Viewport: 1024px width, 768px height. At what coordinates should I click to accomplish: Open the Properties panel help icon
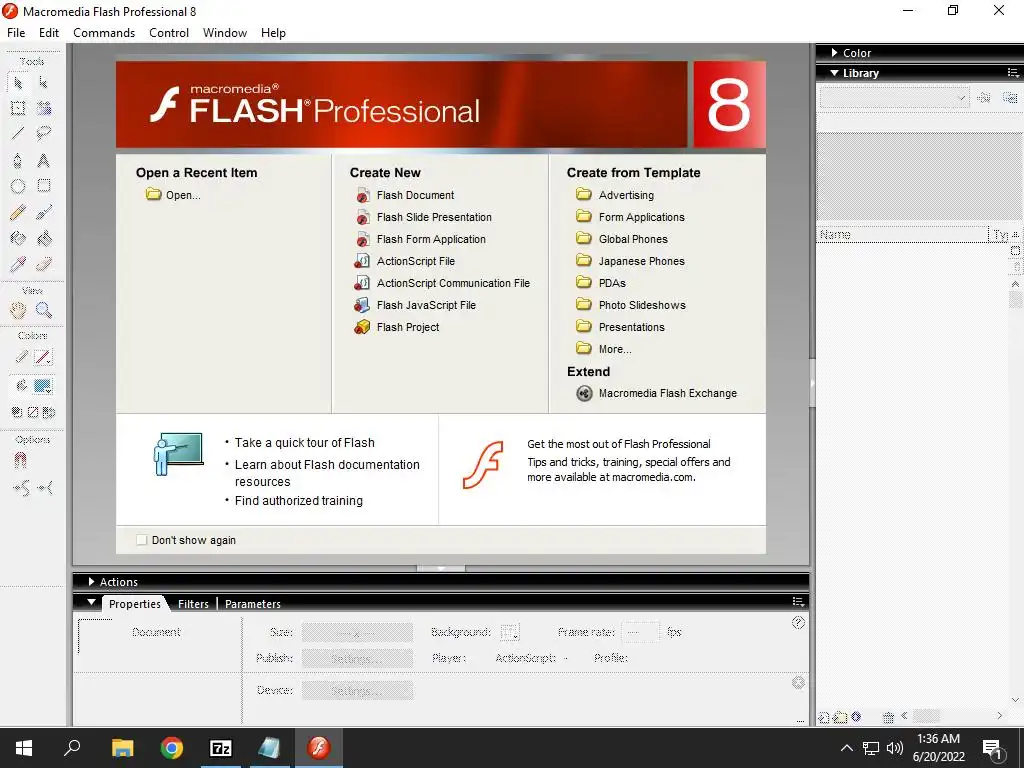(798, 622)
